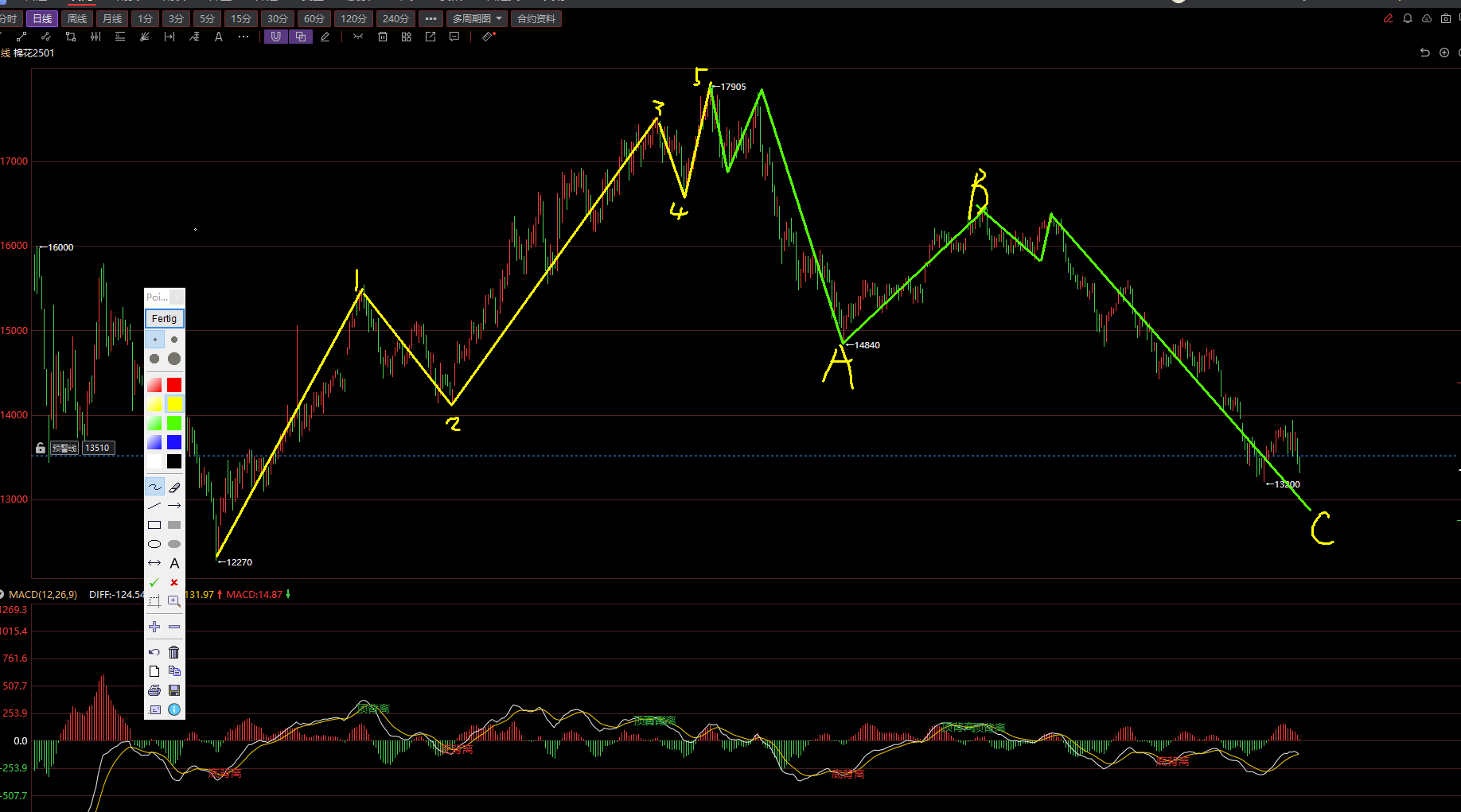Viewport: 1461px width, 812px height.
Task: Toggle the lock icon on alert line
Action: click(41, 448)
